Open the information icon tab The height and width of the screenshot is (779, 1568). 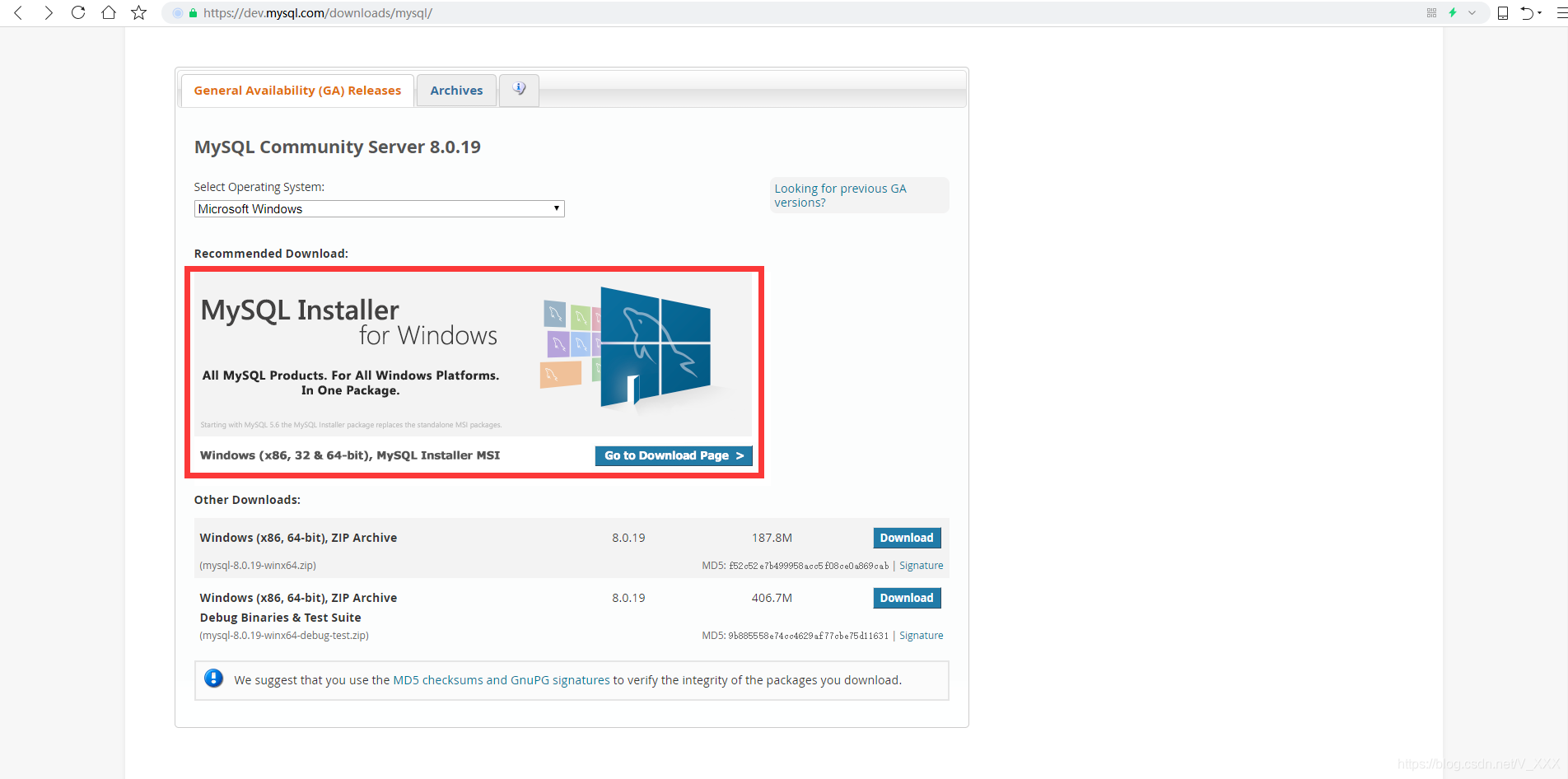coord(520,90)
